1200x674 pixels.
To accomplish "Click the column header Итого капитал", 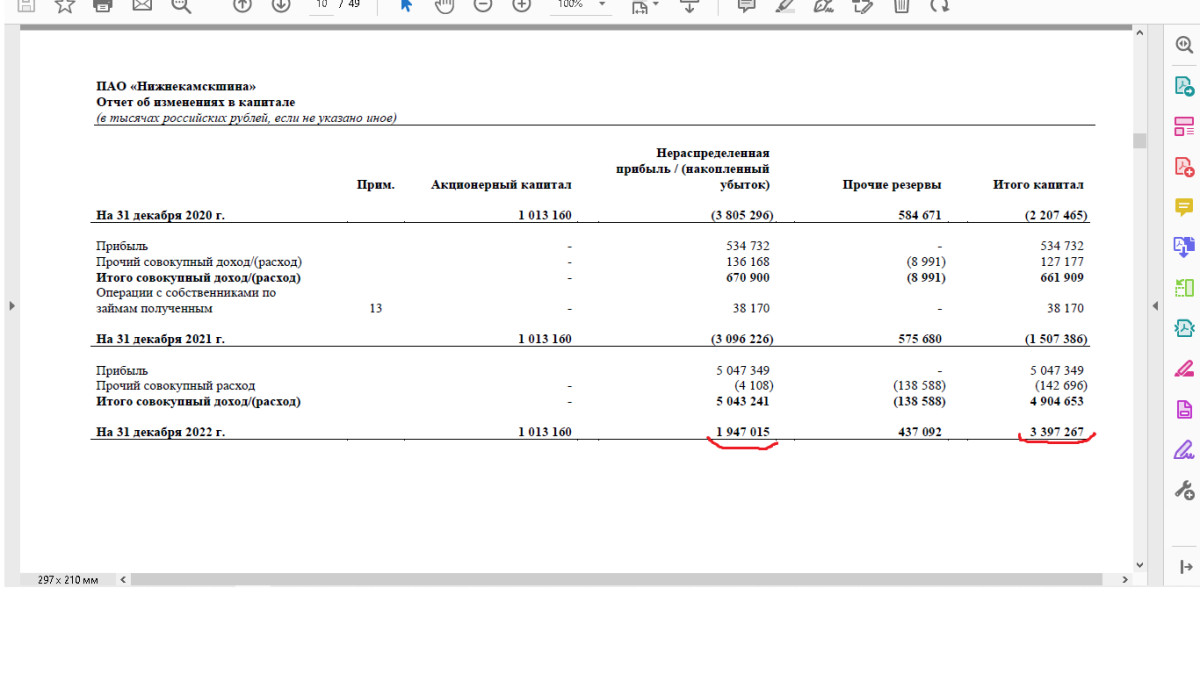I will [1038, 185].
